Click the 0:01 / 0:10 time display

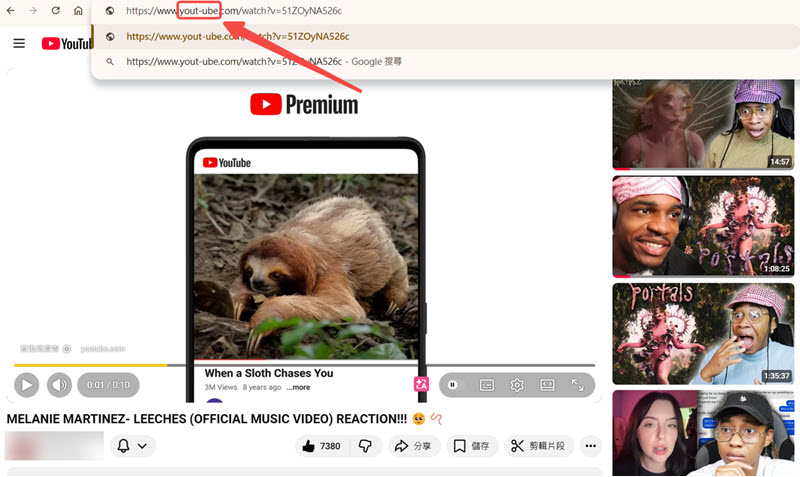108,385
